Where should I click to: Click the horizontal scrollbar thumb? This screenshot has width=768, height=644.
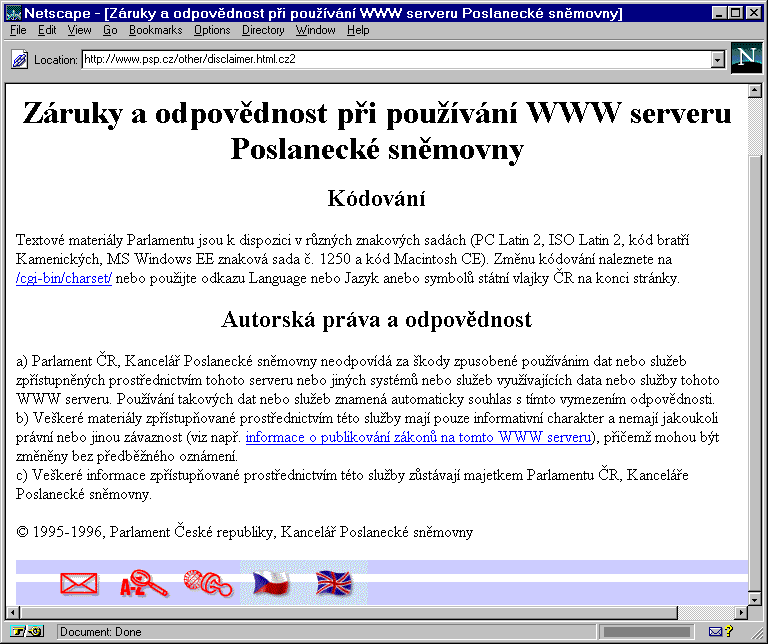(348, 612)
